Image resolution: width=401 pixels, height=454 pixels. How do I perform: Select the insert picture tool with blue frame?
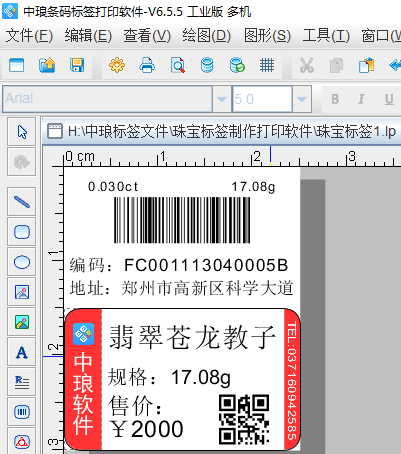point(22,292)
